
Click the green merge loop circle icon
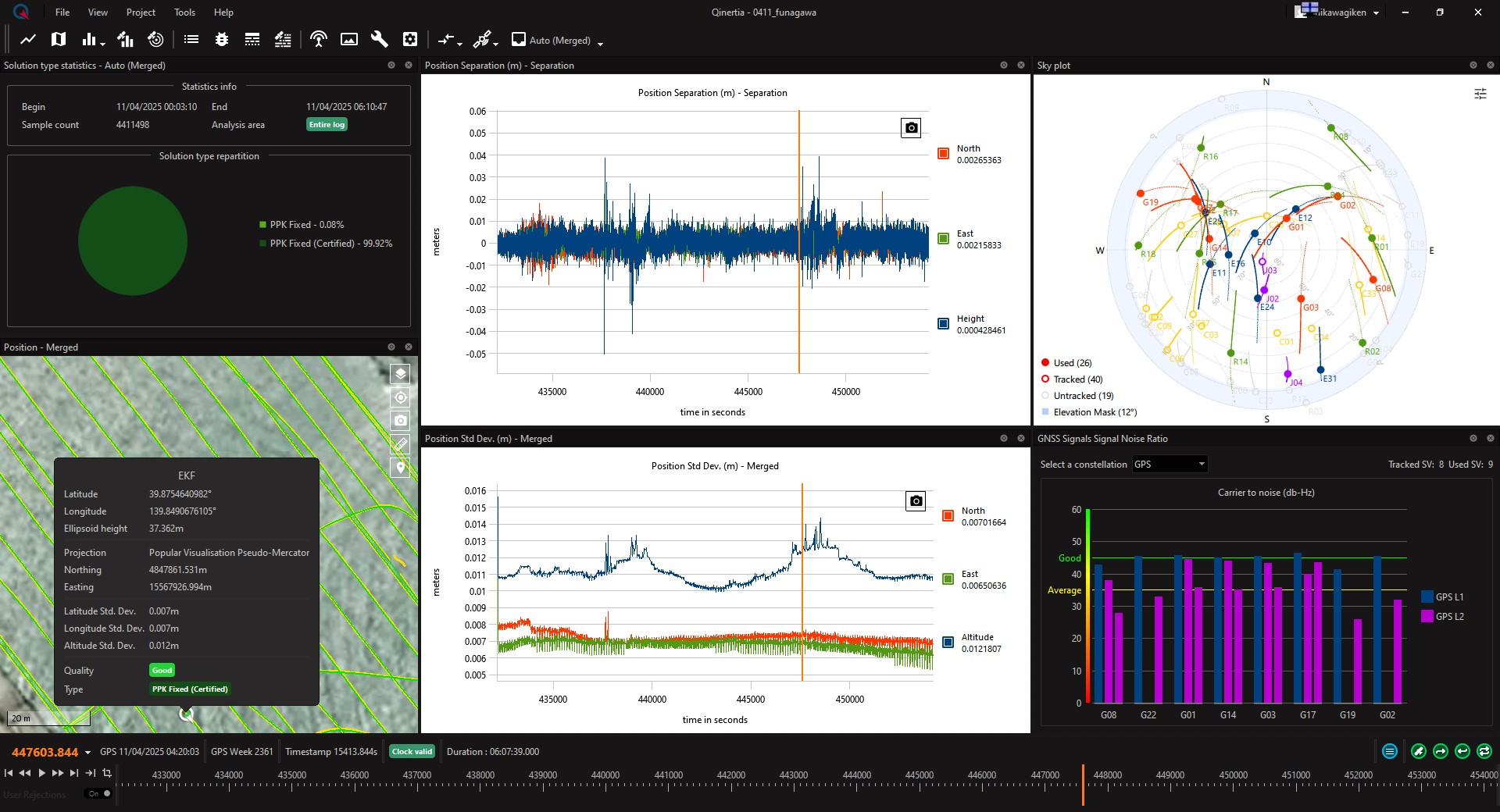coord(1484,751)
